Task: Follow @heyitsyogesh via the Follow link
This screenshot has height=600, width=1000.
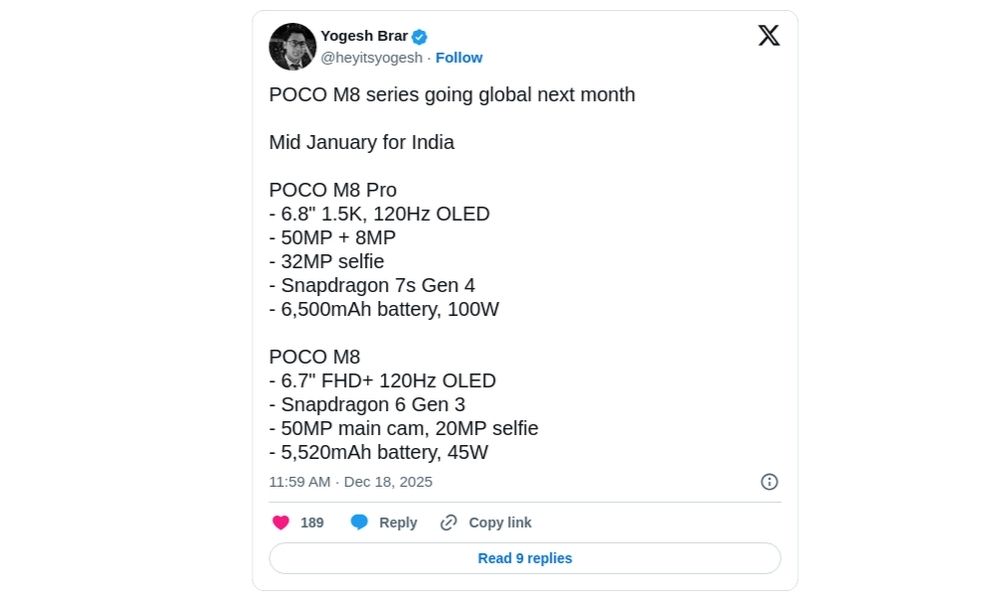Action: click(x=459, y=57)
